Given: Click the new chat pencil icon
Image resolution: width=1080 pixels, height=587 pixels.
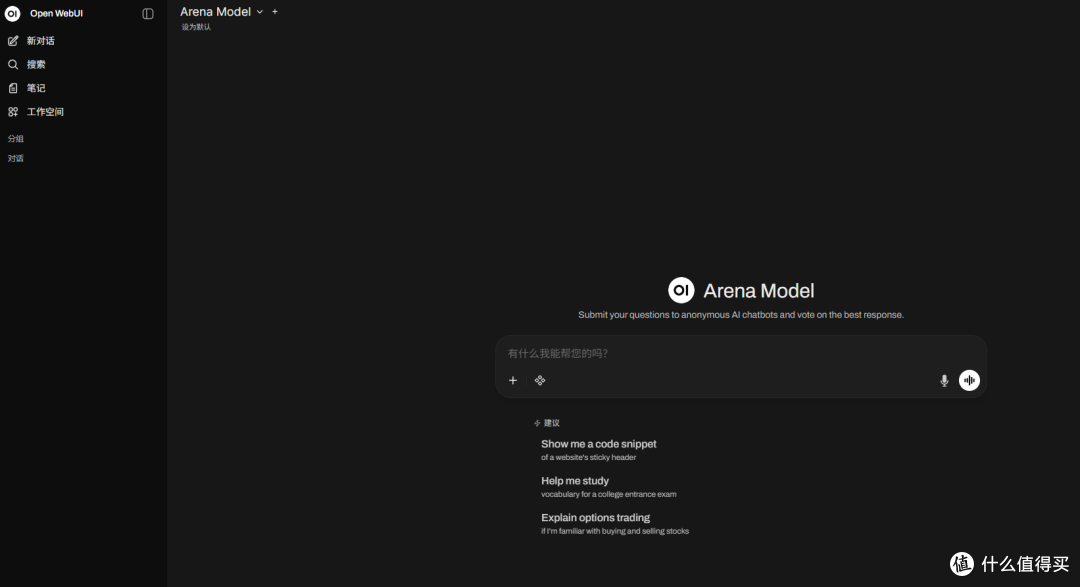Looking at the screenshot, I should pos(12,41).
